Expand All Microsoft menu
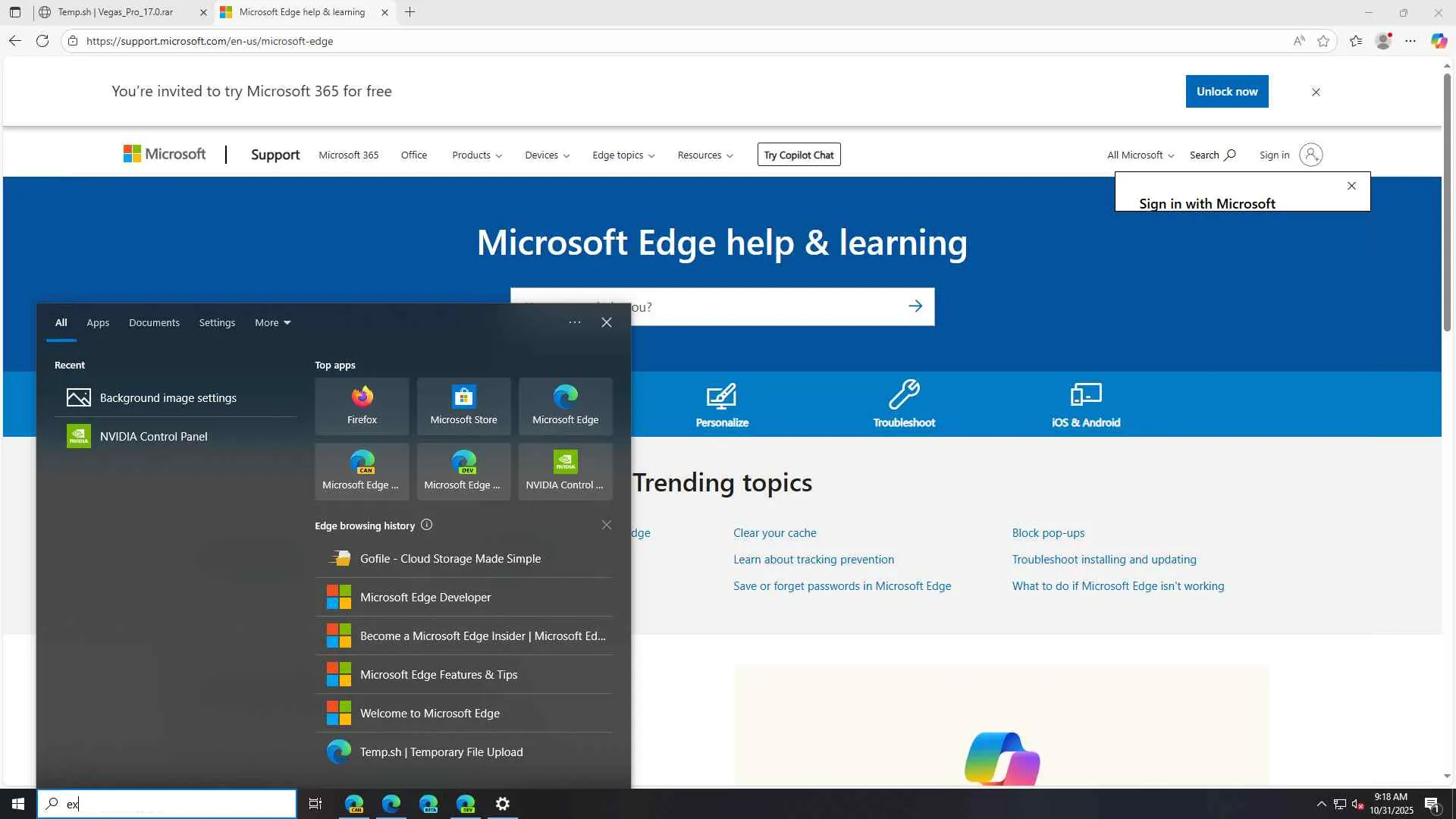The image size is (1456, 819). [1140, 155]
